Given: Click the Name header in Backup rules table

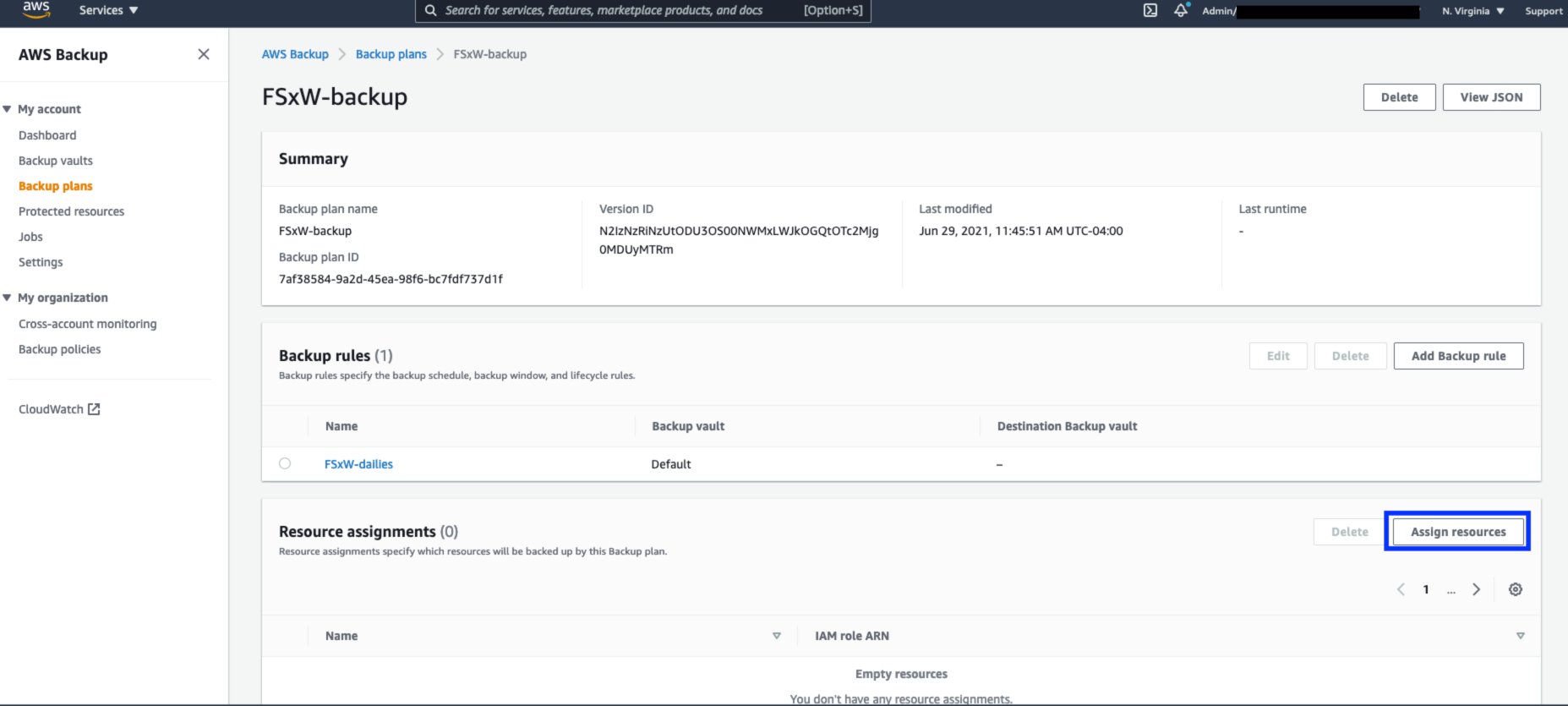Looking at the screenshot, I should pyautogui.click(x=341, y=426).
